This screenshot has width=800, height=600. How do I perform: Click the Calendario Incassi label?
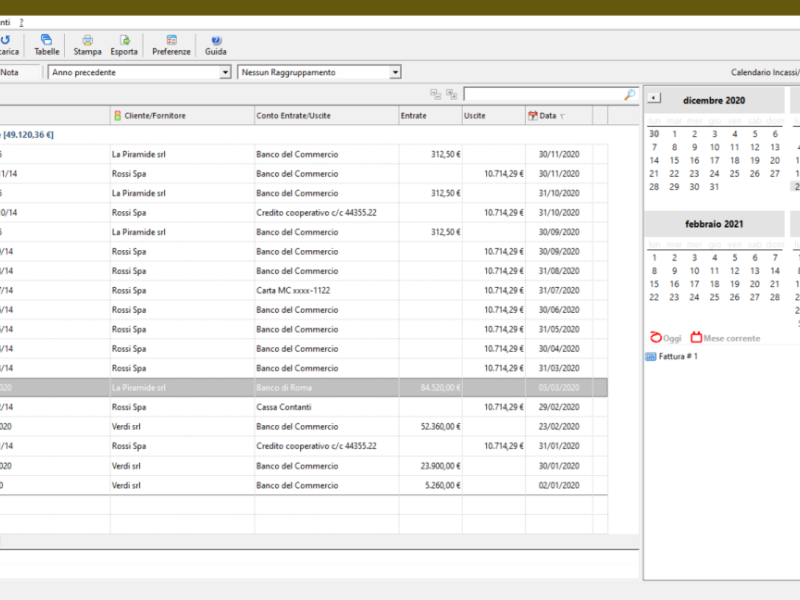(765, 72)
